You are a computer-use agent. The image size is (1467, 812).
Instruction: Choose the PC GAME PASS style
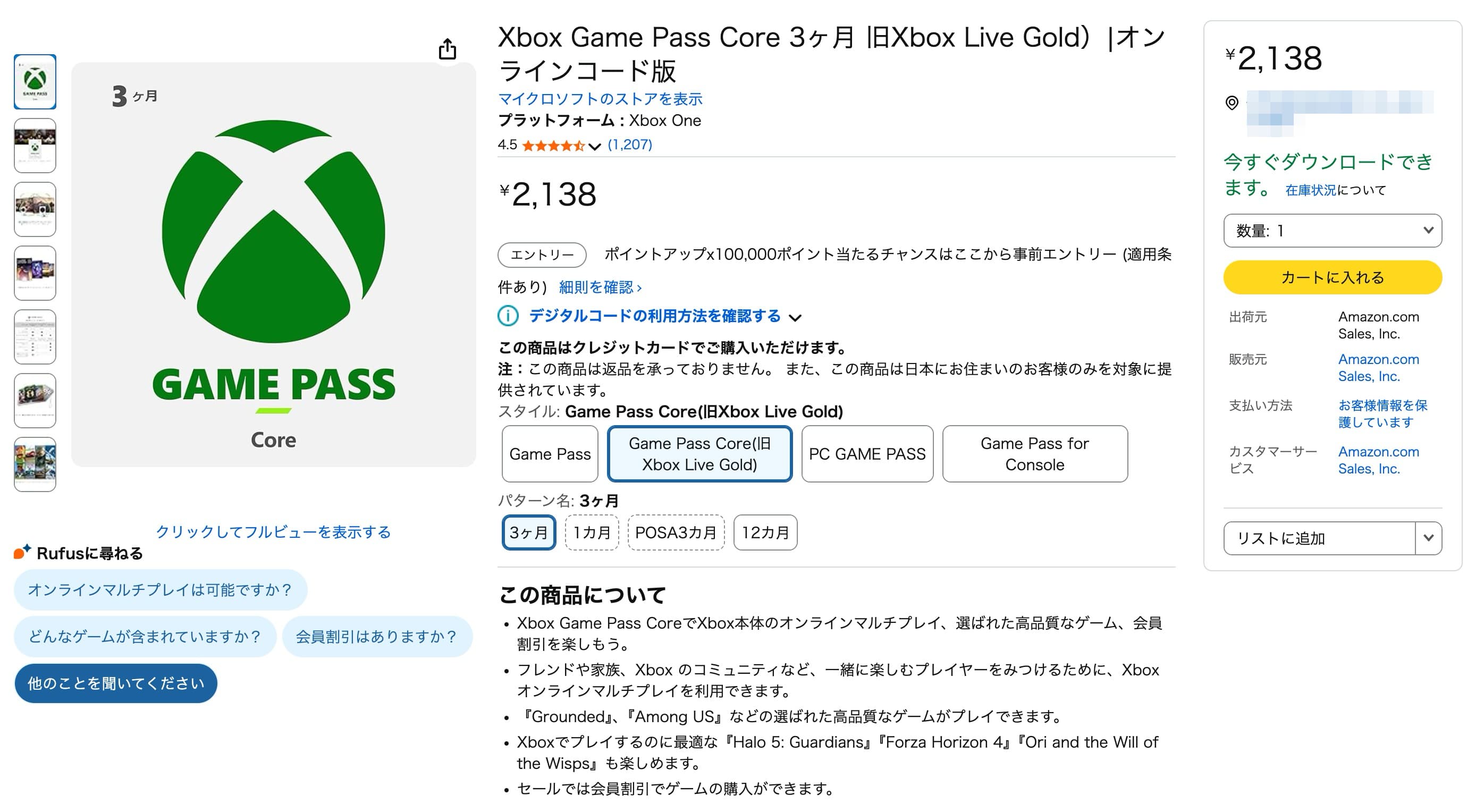[x=867, y=454]
